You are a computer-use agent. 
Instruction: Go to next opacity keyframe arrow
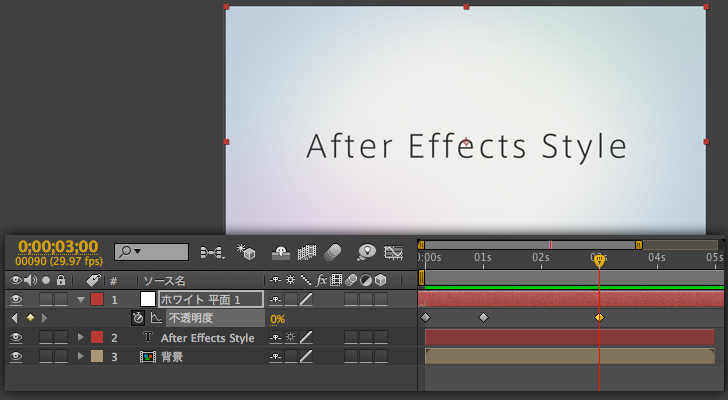pos(45,318)
